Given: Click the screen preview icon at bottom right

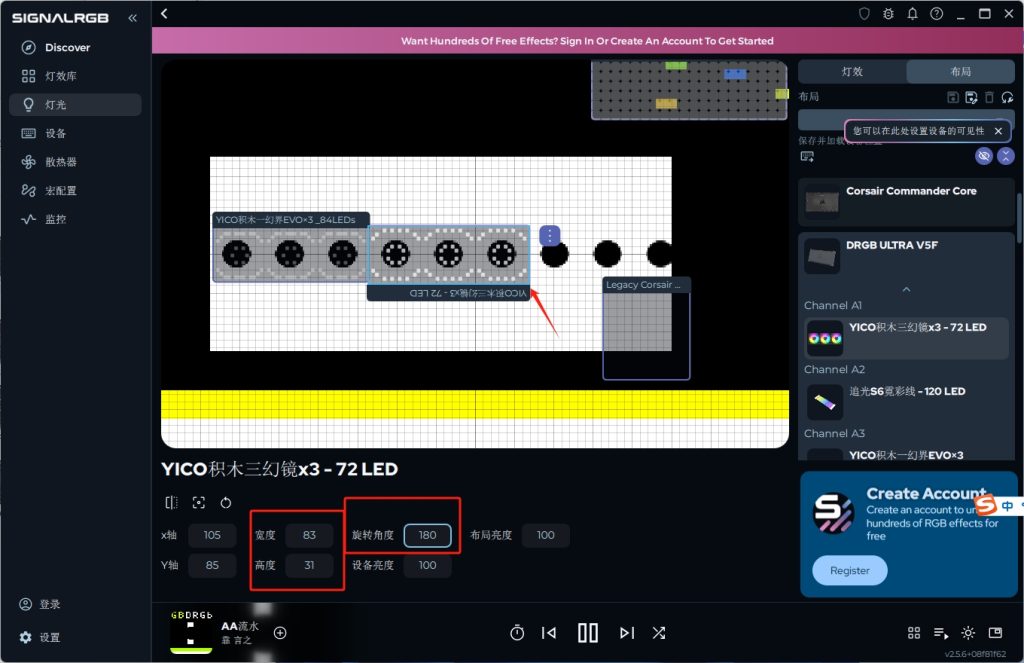Looking at the screenshot, I should coord(995,633).
